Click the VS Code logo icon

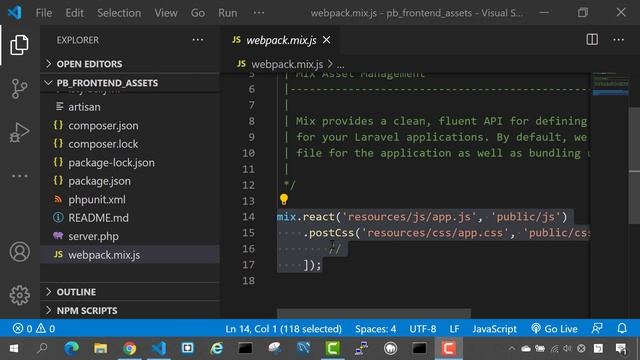(15, 13)
